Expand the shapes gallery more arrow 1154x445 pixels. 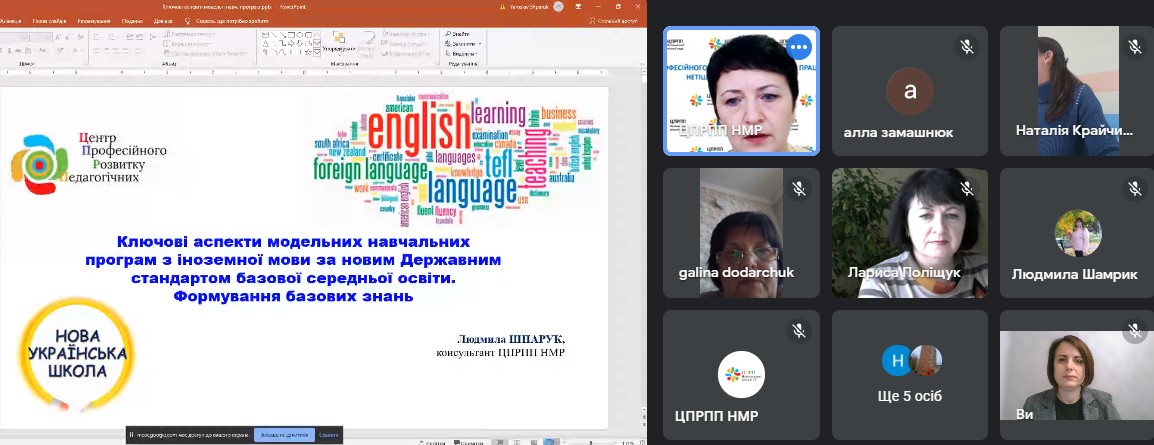[316, 53]
